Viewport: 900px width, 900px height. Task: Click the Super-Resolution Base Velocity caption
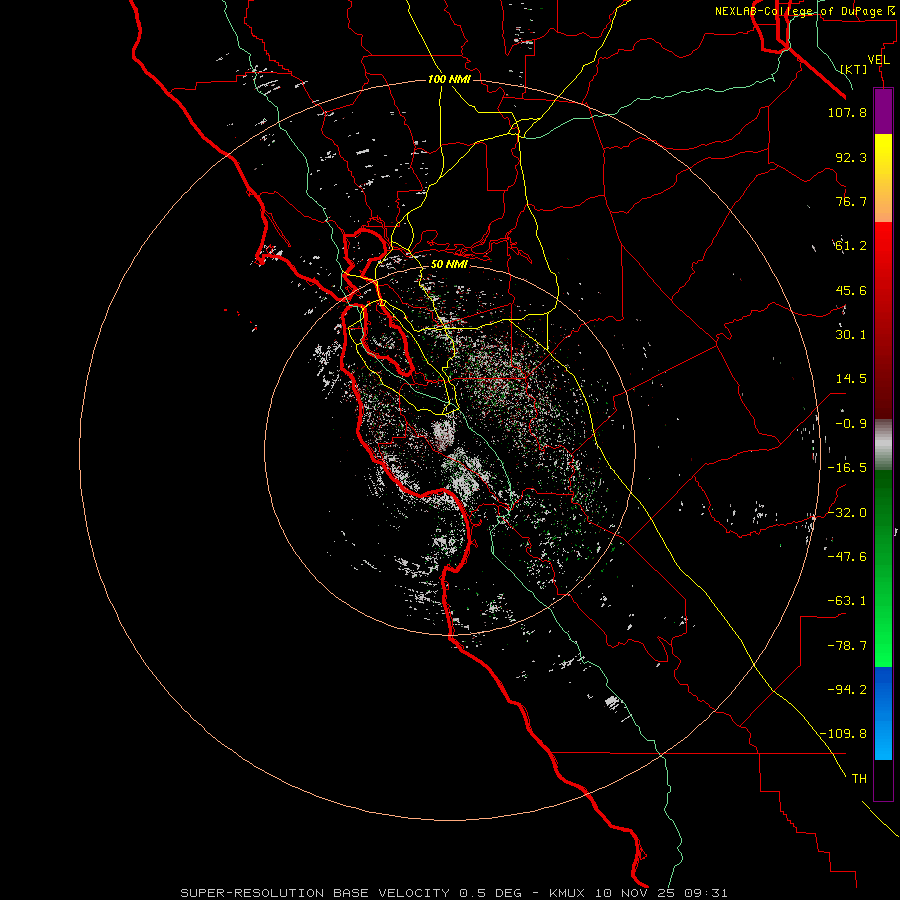[454, 893]
